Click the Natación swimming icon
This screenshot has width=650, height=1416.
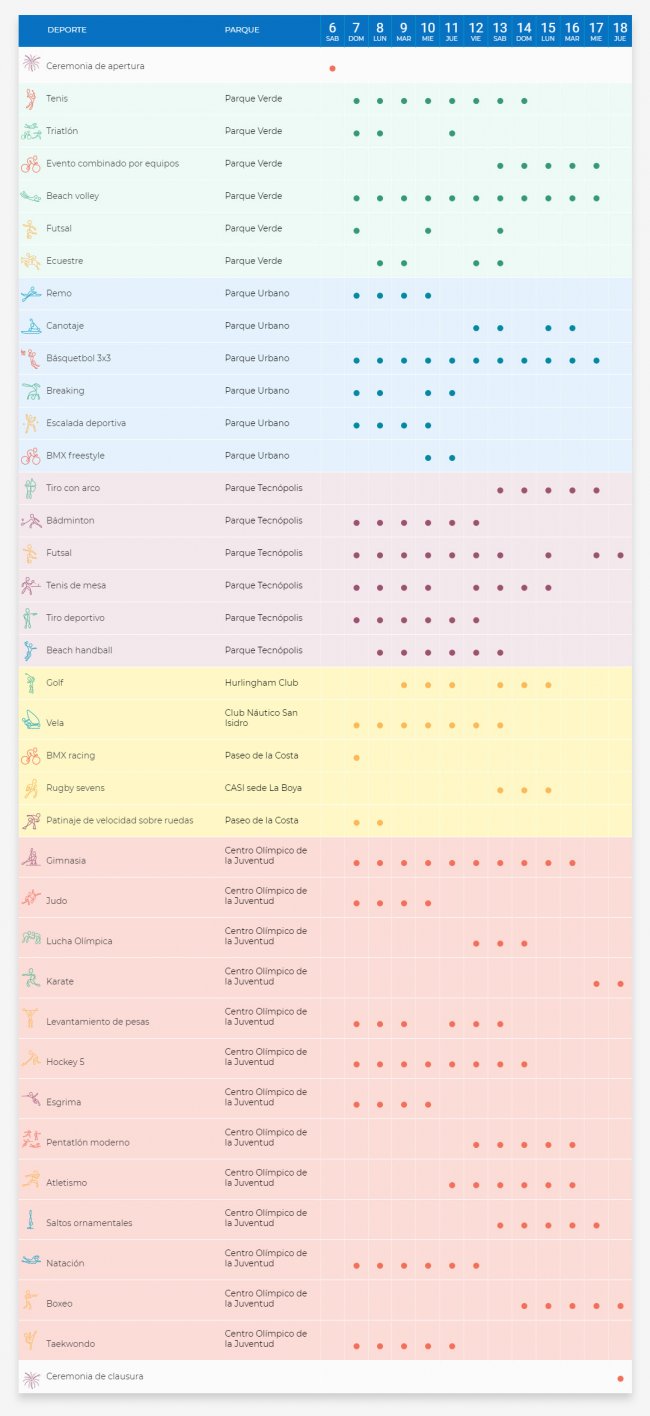pos(31,1261)
